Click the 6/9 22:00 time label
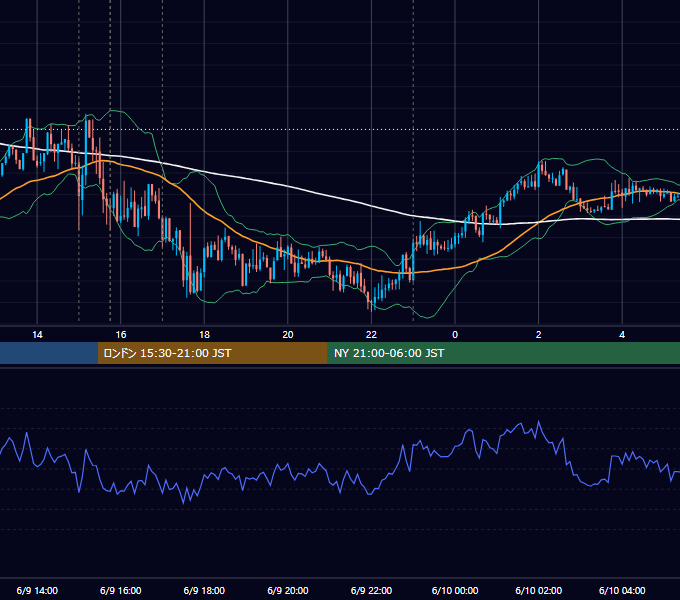 tap(371, 590)
